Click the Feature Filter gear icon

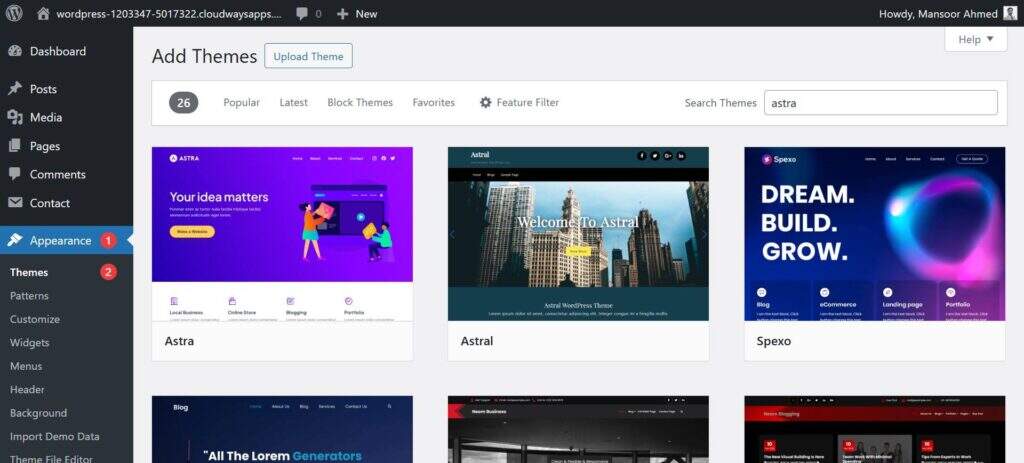tap(485, 103)
